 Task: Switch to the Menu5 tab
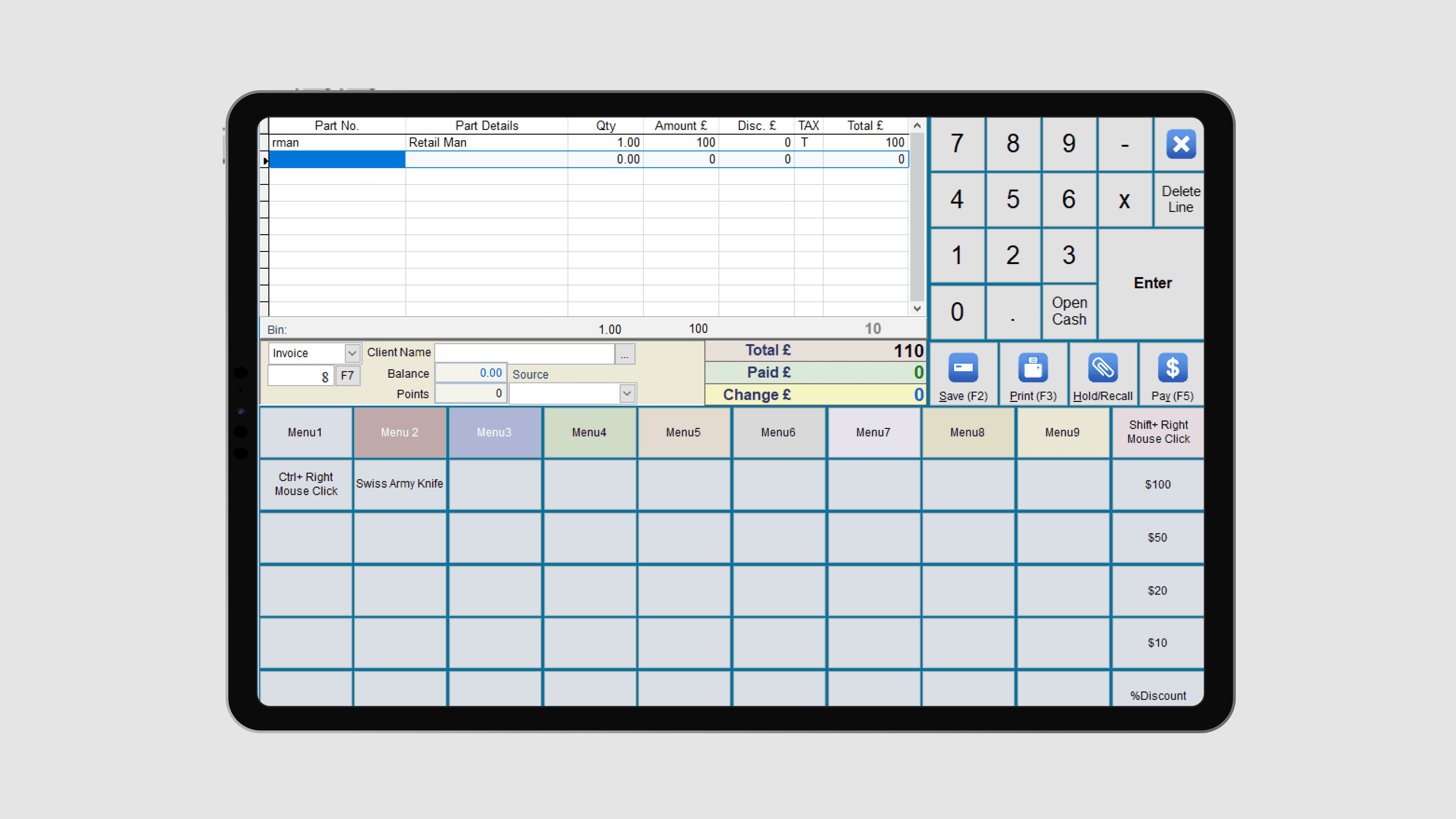pyautogui.click(x=683, y=433)
